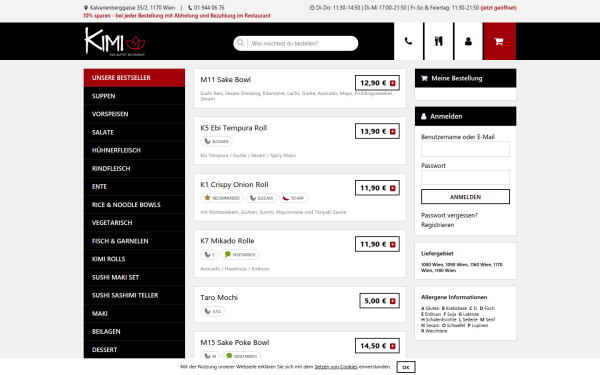Open Fisch & Garnelen category

click(x=134, y=241)
